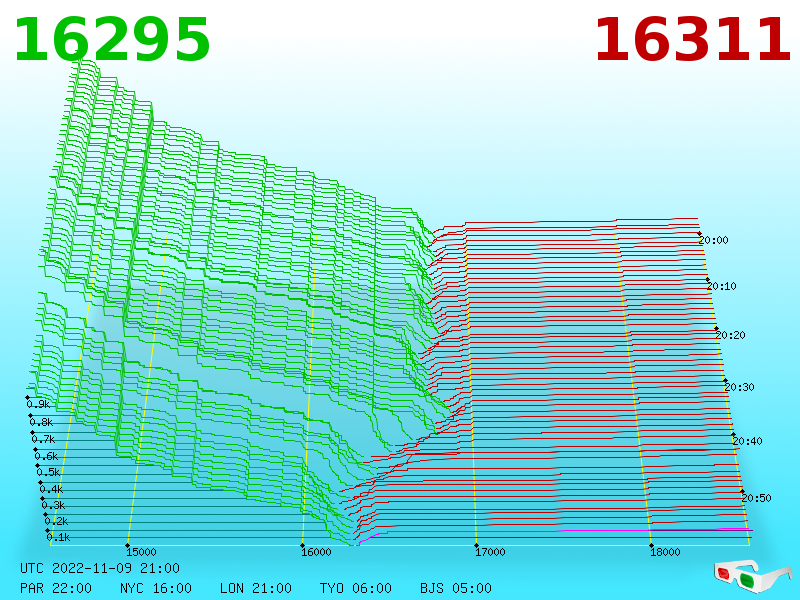Click the 20:00 time axis marker
The width and height of the screenshot is (800, 600).
point(714,240)
